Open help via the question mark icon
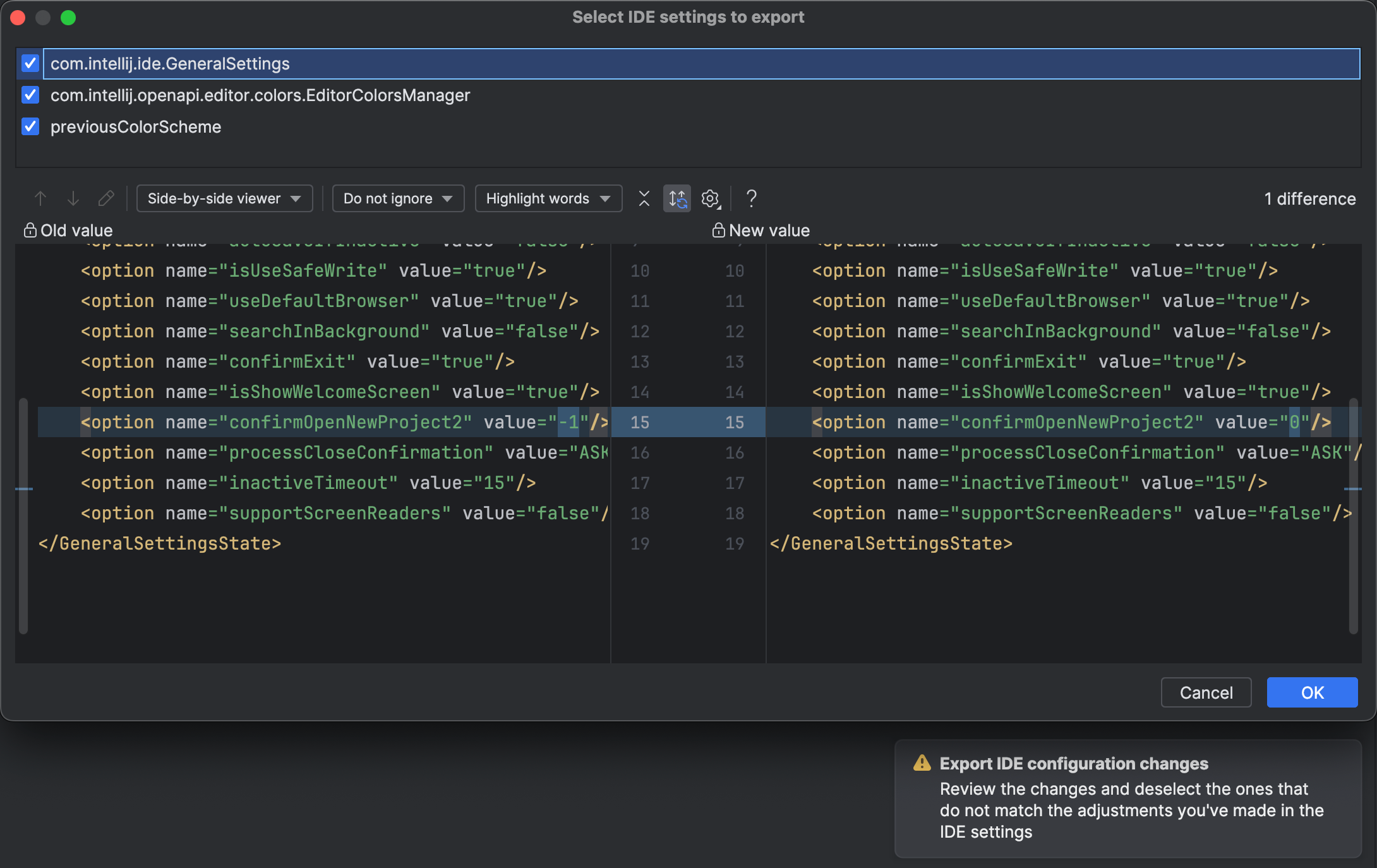 click(x=752, y=198)
